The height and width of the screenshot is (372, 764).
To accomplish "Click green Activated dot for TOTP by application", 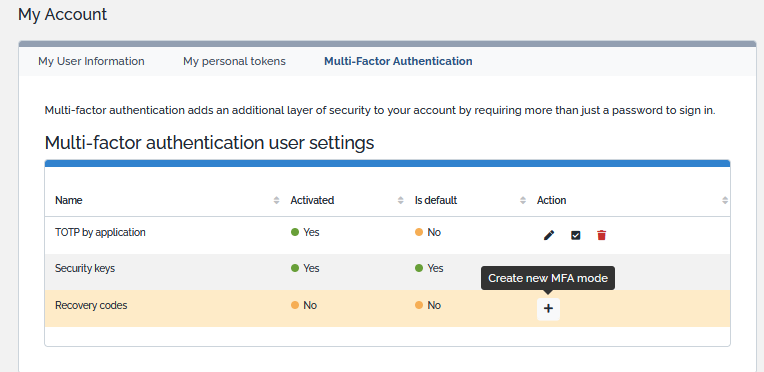I will [295, 233].
